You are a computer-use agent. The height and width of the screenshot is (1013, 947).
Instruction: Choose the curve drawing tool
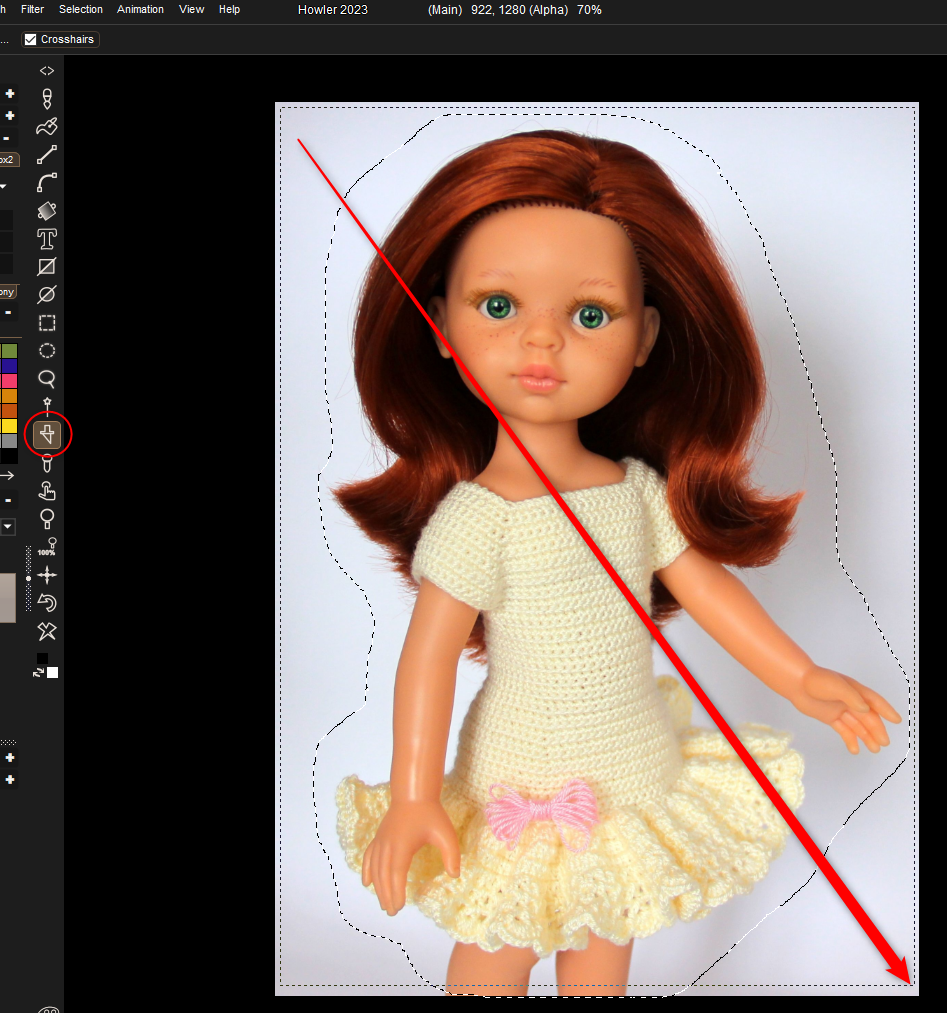point(46,183)
